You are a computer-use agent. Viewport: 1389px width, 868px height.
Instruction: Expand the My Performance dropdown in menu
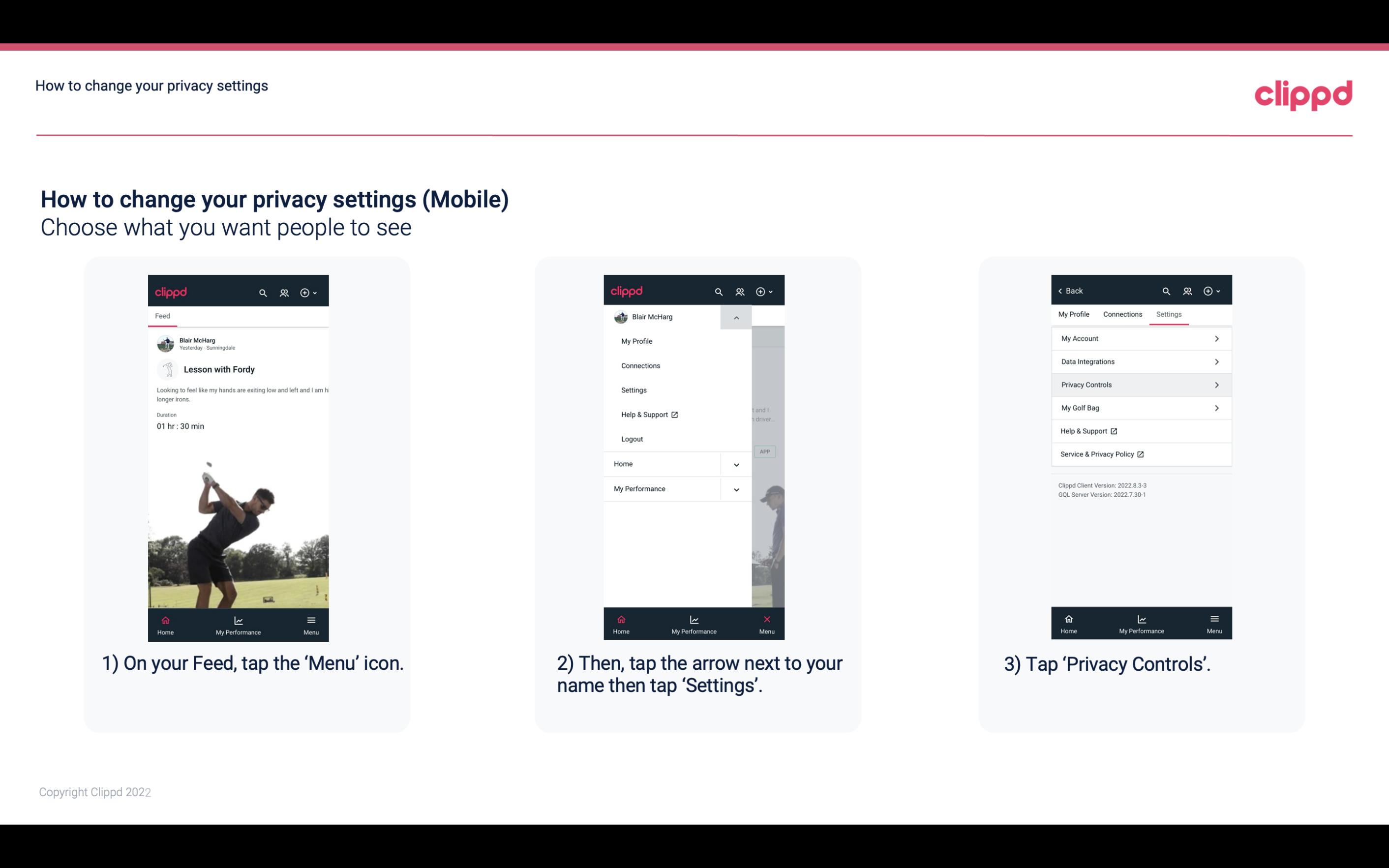736,489
